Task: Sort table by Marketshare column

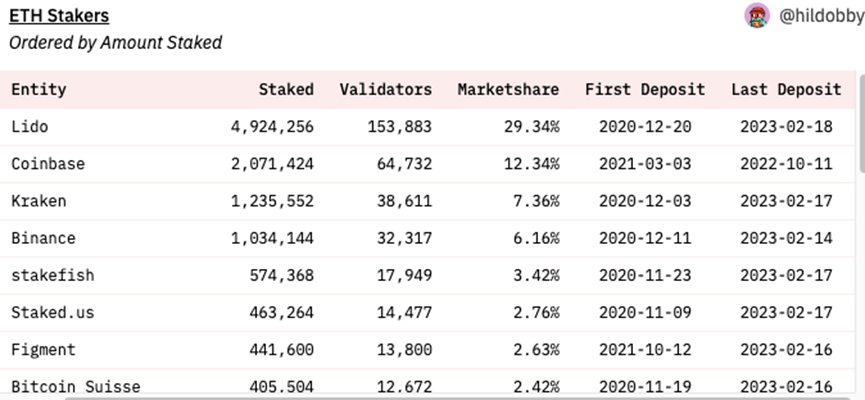Action: coord(508,89)
